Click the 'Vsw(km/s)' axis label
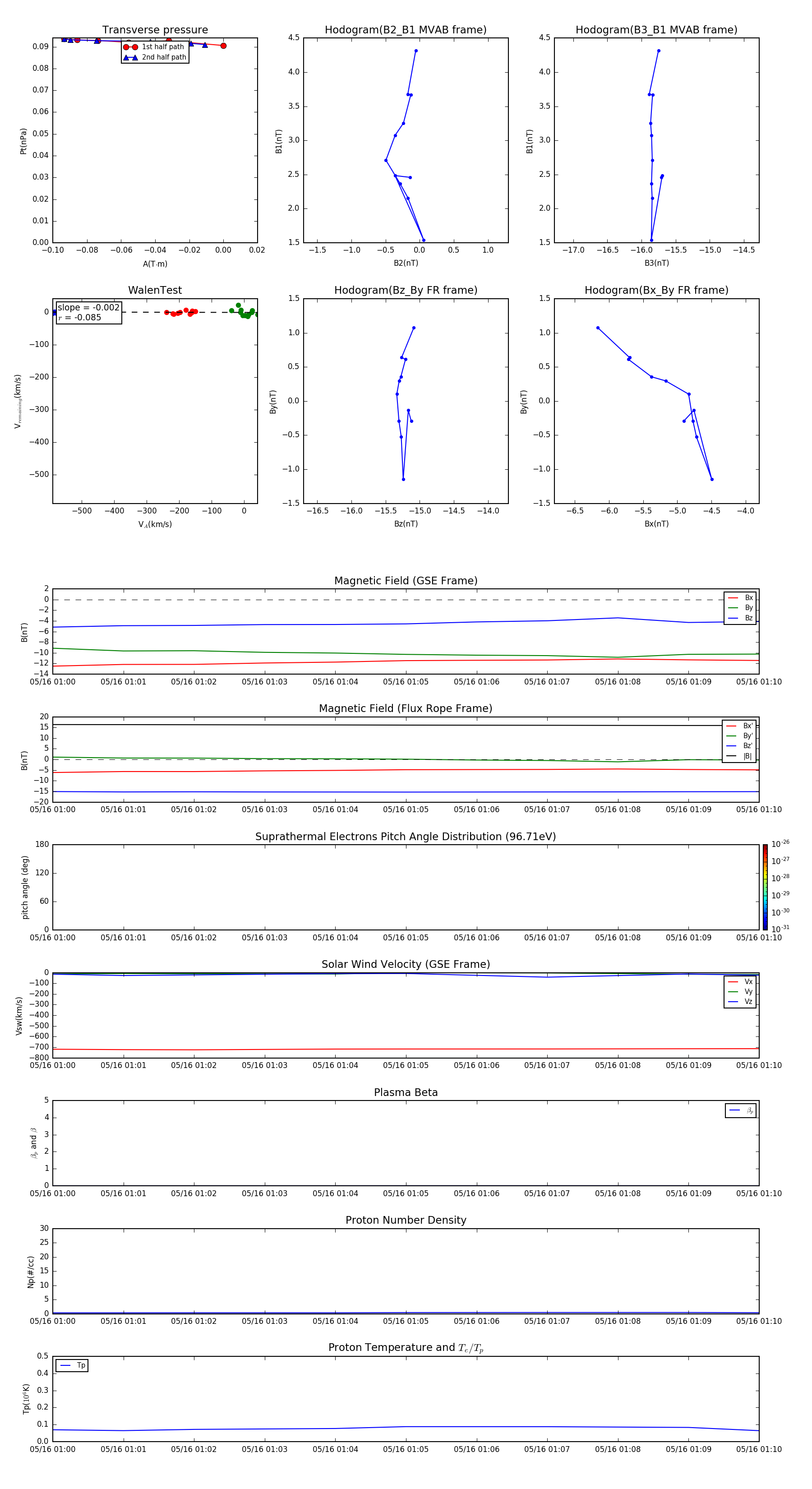Image resolution: width=812 pixels, height=1489 pixels. pos(19,1016)
